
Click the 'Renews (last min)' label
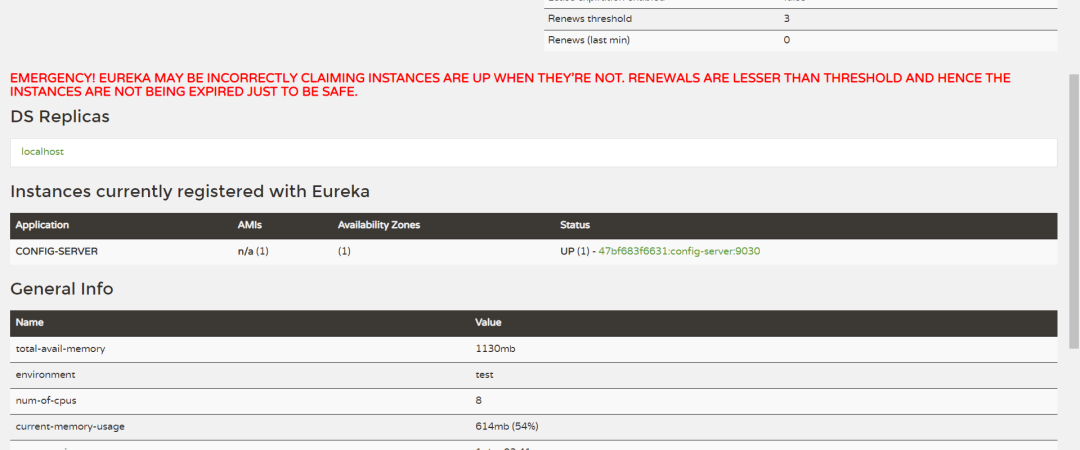coord(589,40)
